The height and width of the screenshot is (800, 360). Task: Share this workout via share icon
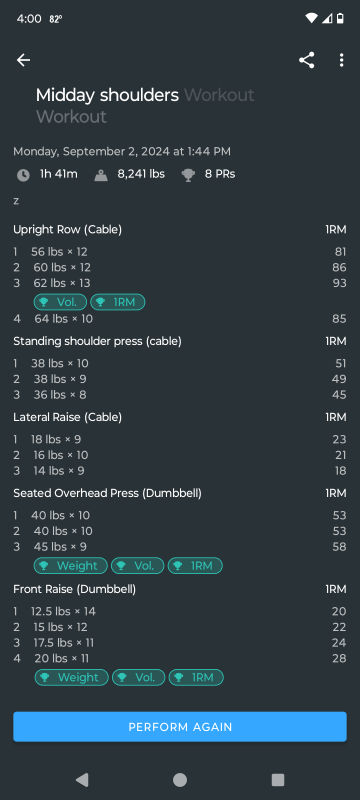pos(306,60)
